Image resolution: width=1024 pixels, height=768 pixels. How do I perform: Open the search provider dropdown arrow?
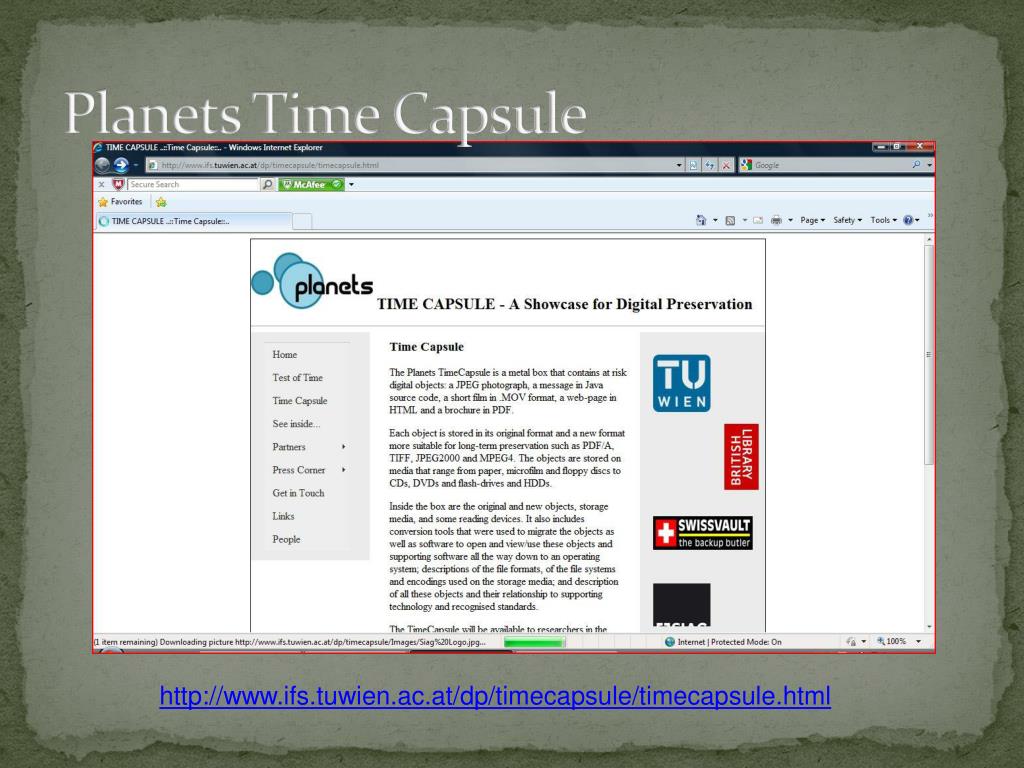[929, 165]
